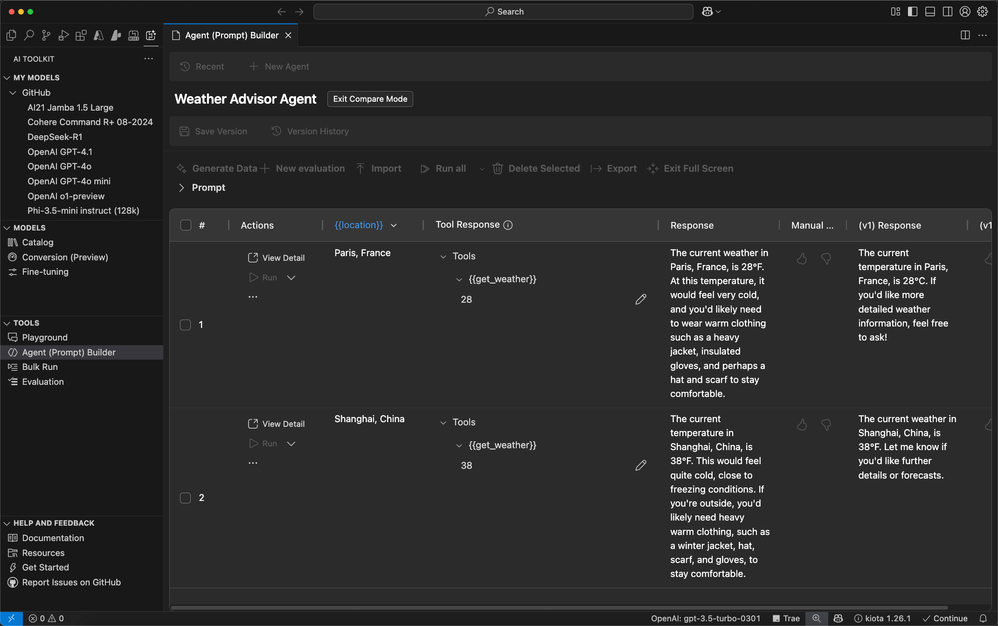Viewport: 998px width, 626px height.
Task: Open the Source Control view icon
Action: click(46, 36)
